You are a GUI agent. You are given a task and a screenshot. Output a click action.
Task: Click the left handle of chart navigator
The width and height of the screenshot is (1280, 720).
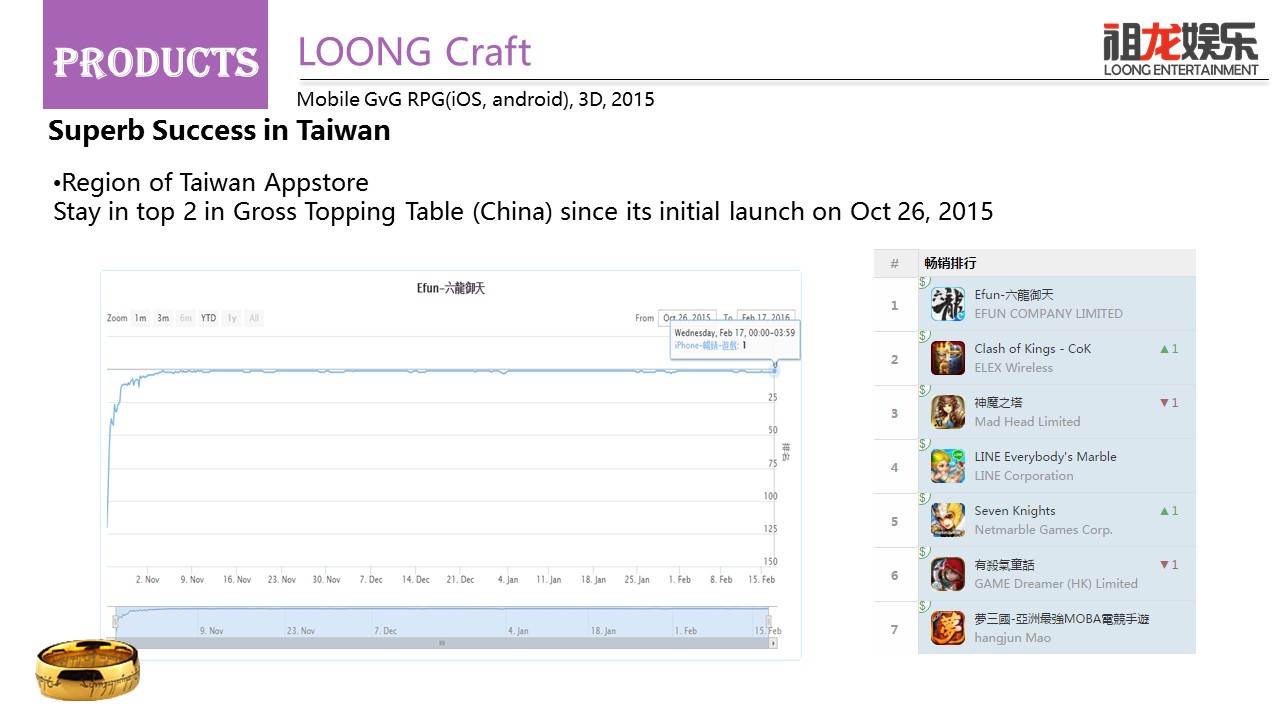(x=115, y=621)
